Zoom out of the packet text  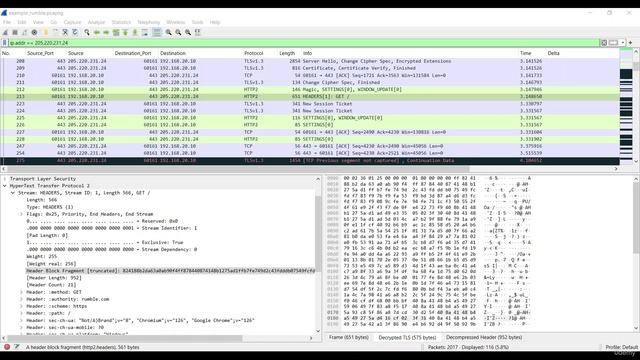pyautogui.click(x=178, y=32)
